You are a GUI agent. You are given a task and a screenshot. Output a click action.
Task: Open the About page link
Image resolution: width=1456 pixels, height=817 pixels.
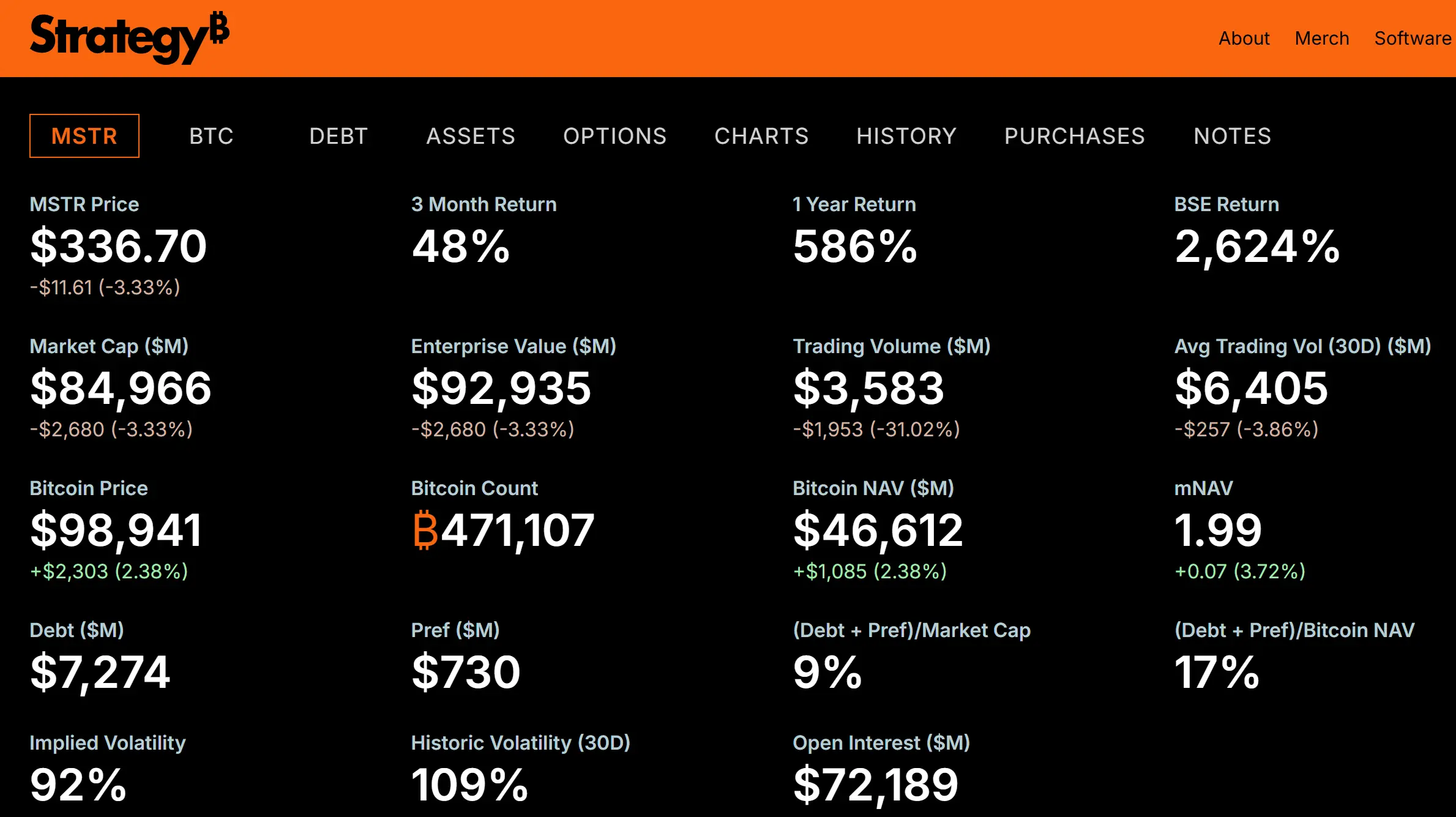1244,39
